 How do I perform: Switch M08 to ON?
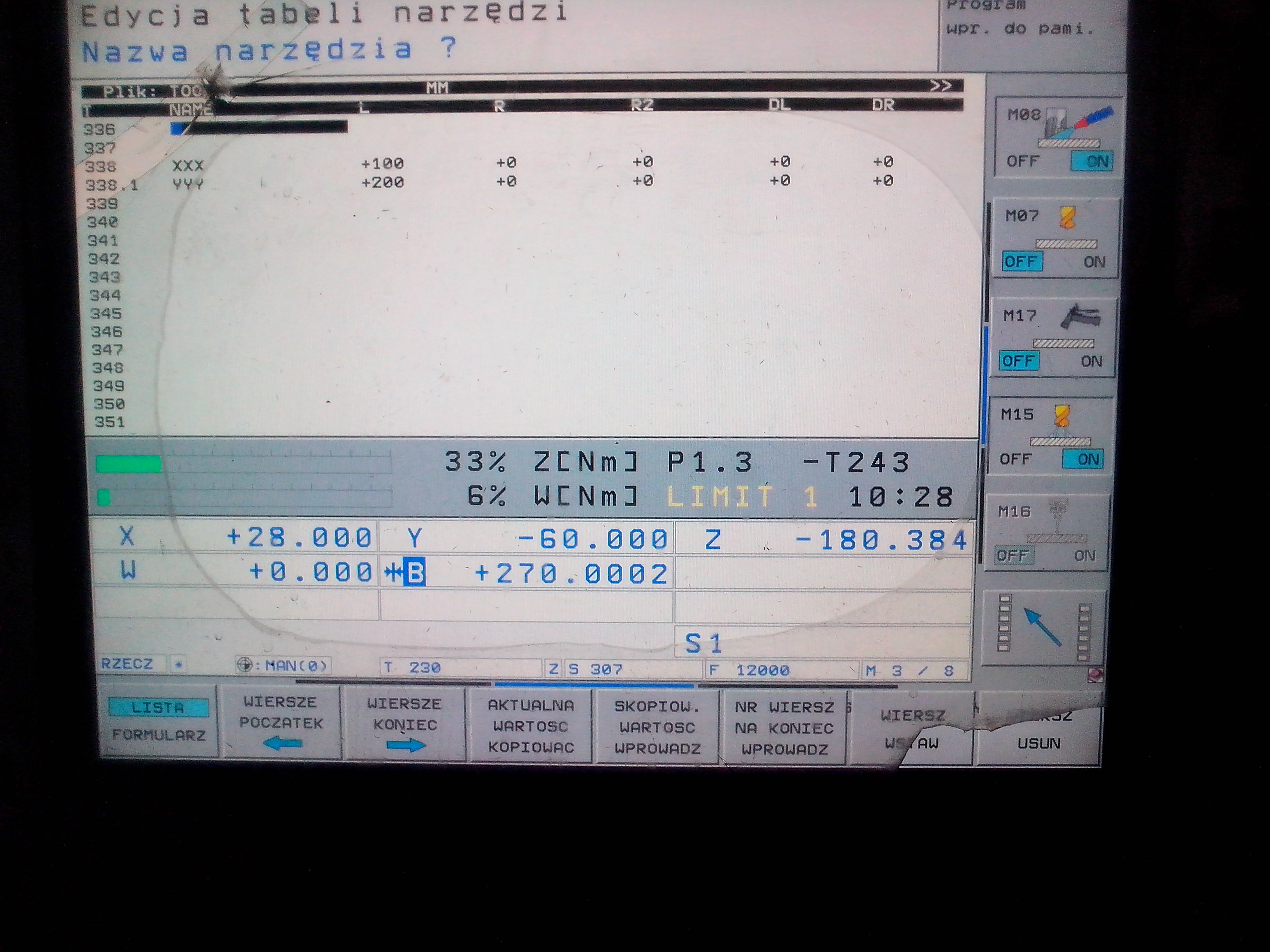1092,161
